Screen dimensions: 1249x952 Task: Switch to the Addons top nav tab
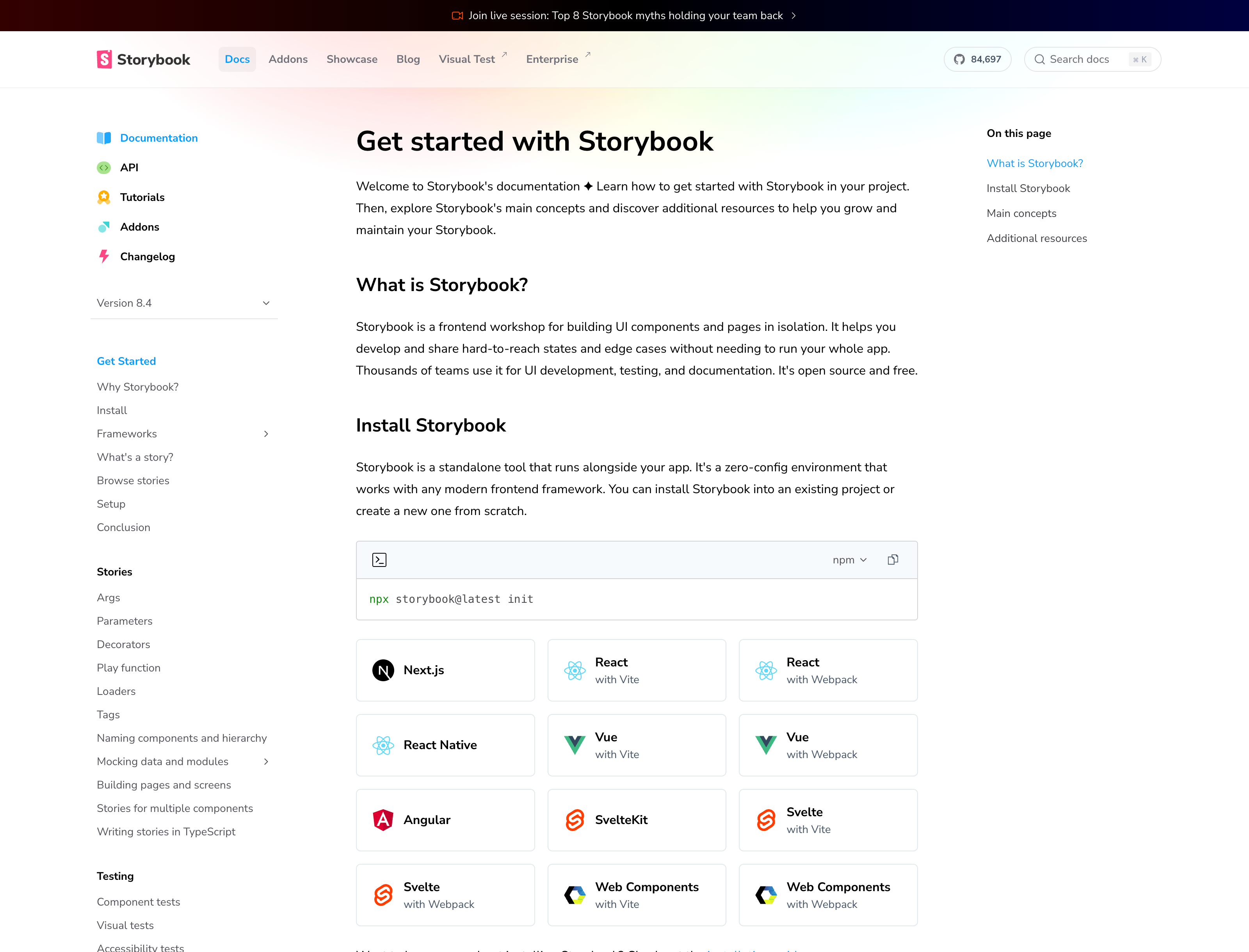(x=288, y=59)
